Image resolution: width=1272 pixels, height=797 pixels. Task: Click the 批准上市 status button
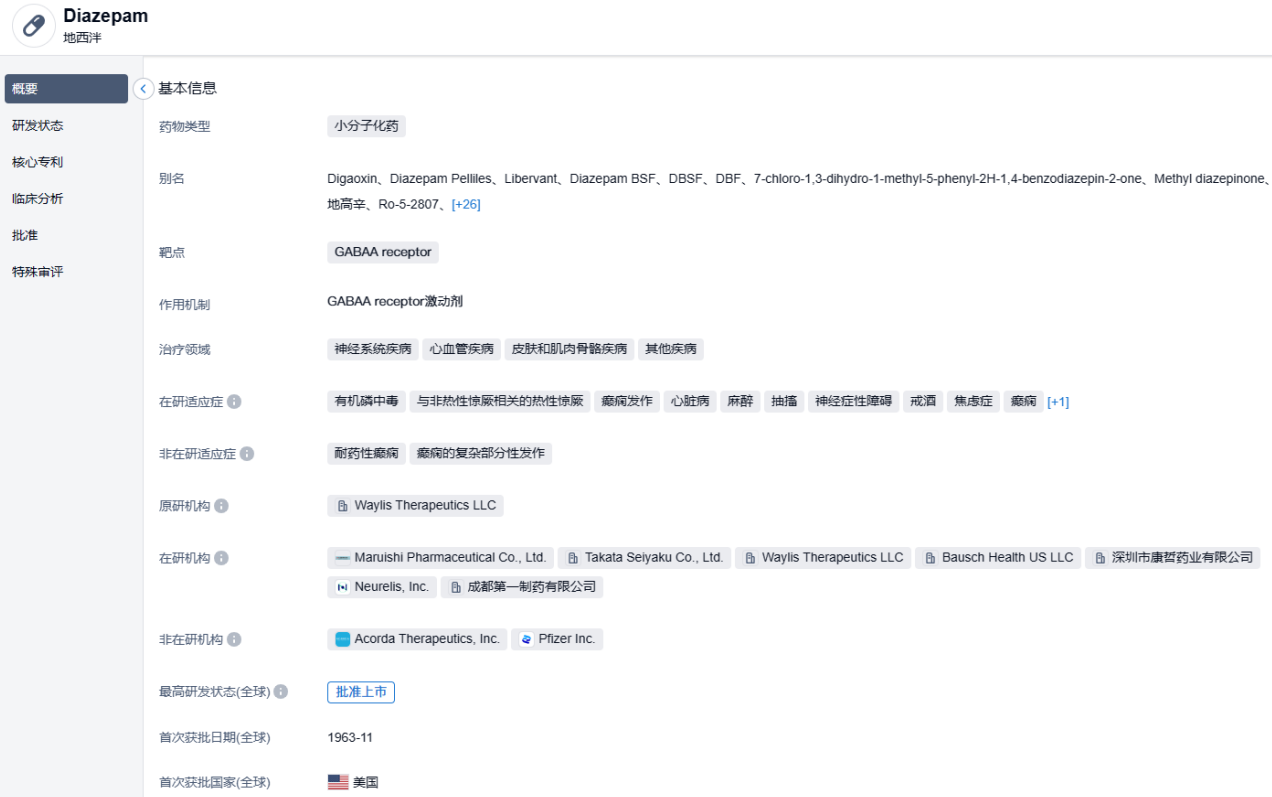pos(360,692)
